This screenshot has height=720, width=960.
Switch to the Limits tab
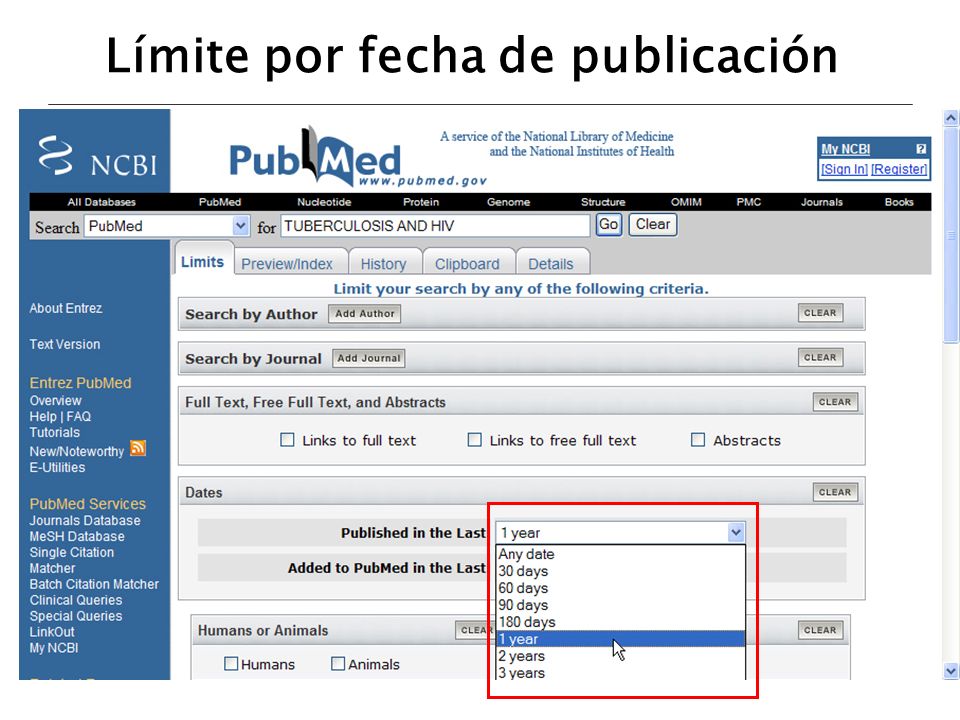203,262
